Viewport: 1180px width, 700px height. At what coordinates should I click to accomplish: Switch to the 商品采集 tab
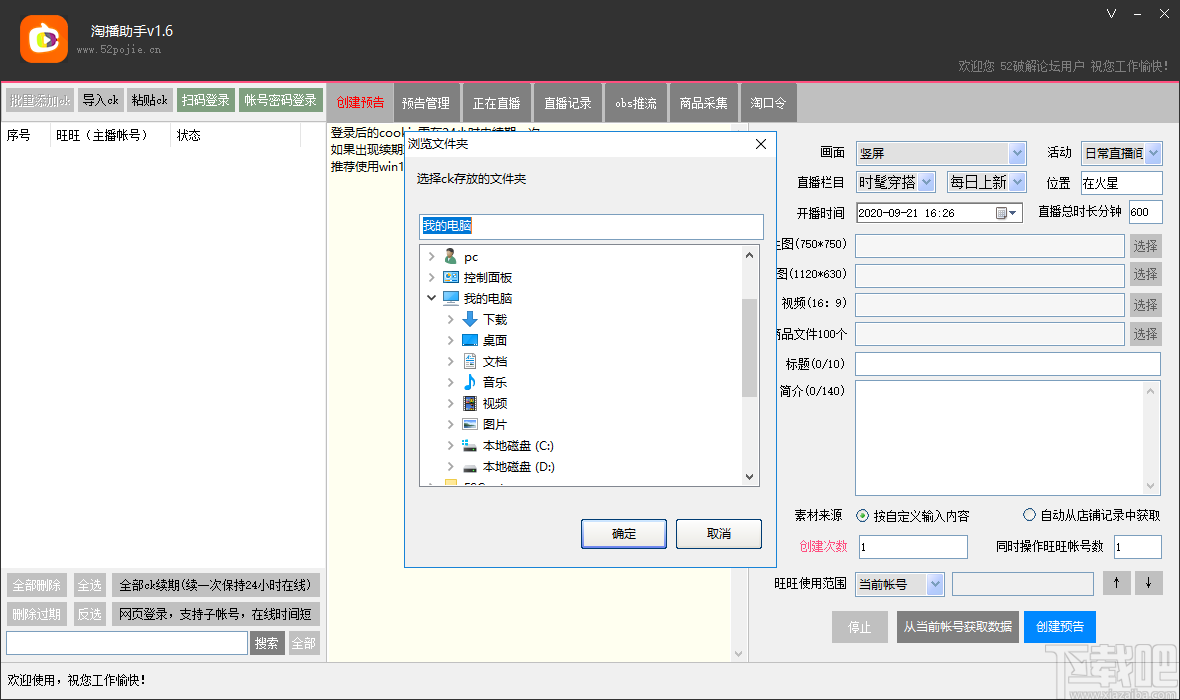(704, 102)
